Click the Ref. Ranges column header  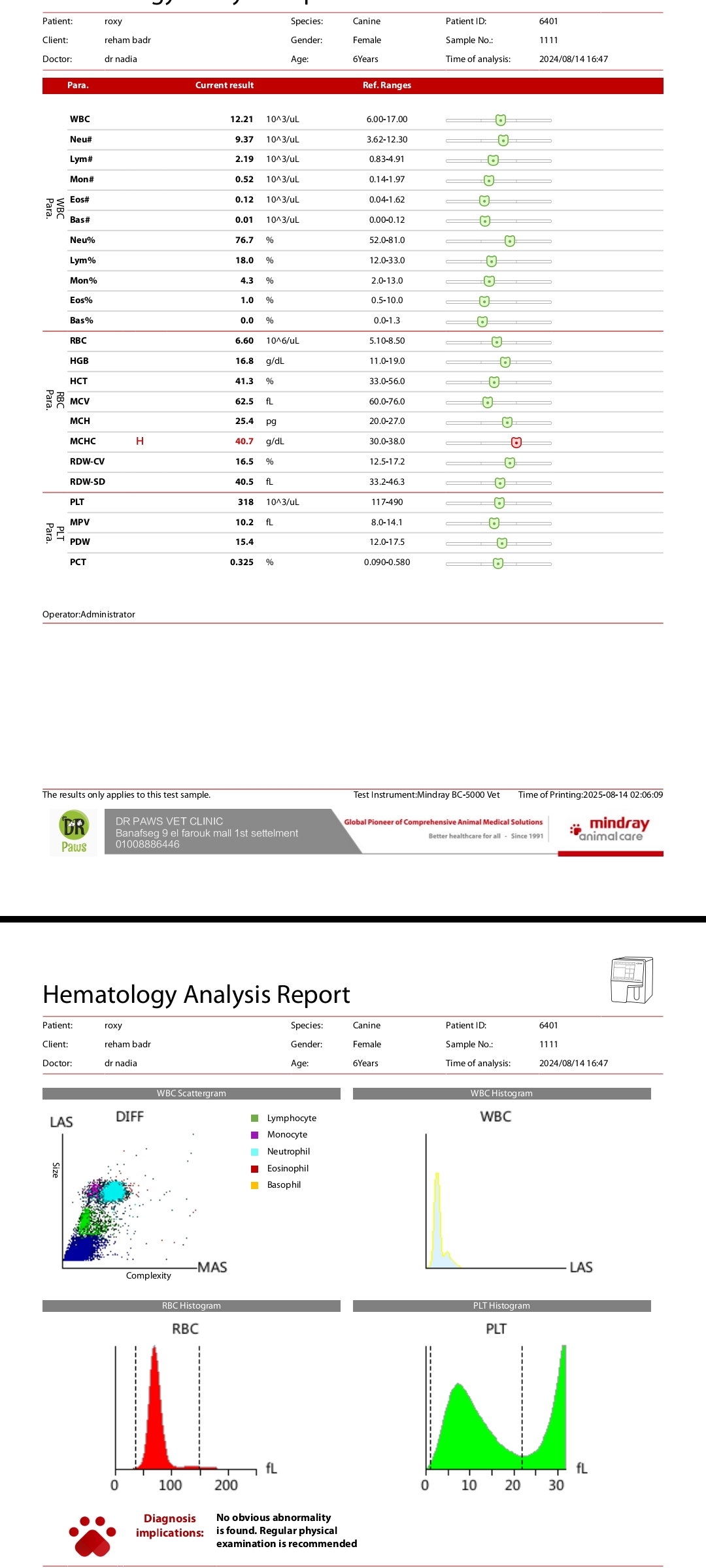[387, 86]
